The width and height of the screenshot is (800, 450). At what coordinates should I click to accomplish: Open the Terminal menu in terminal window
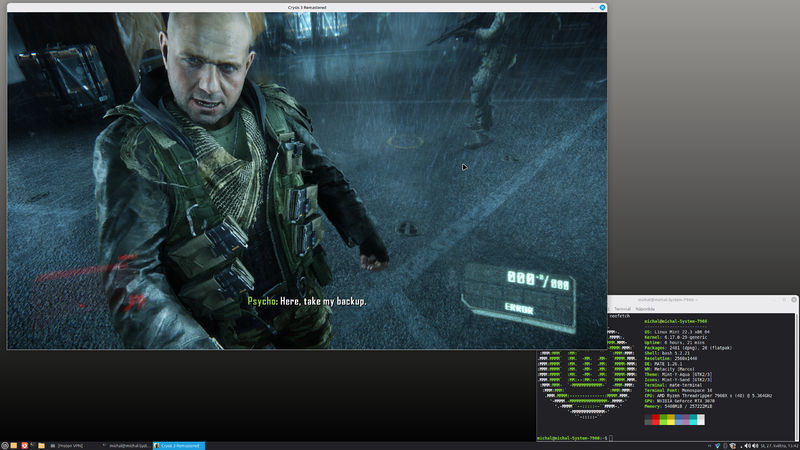coord(622,309)
